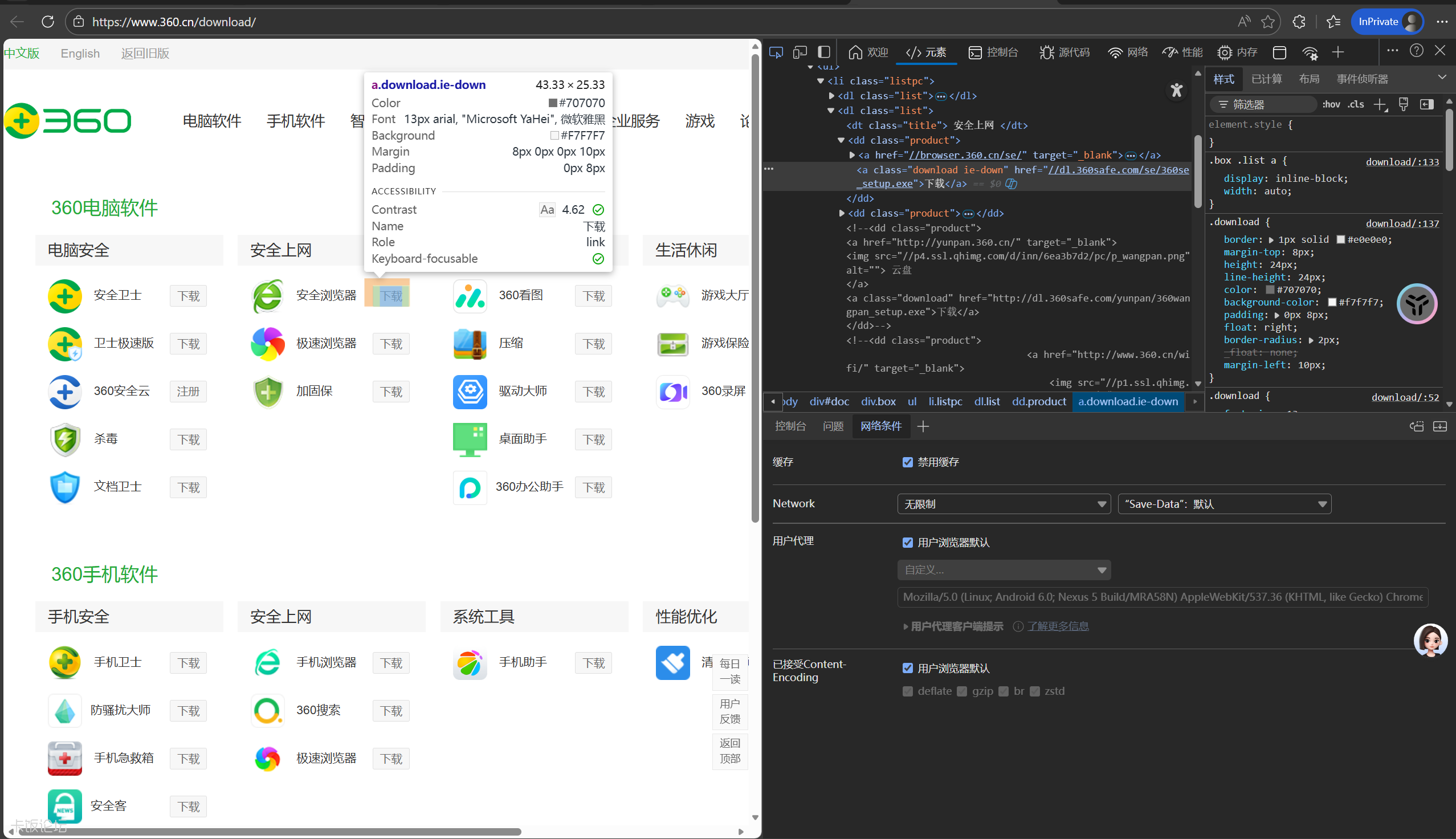Uncheck the 禁用缓存 checkbox
The image size is (1456, 839).
pos(908,462)
